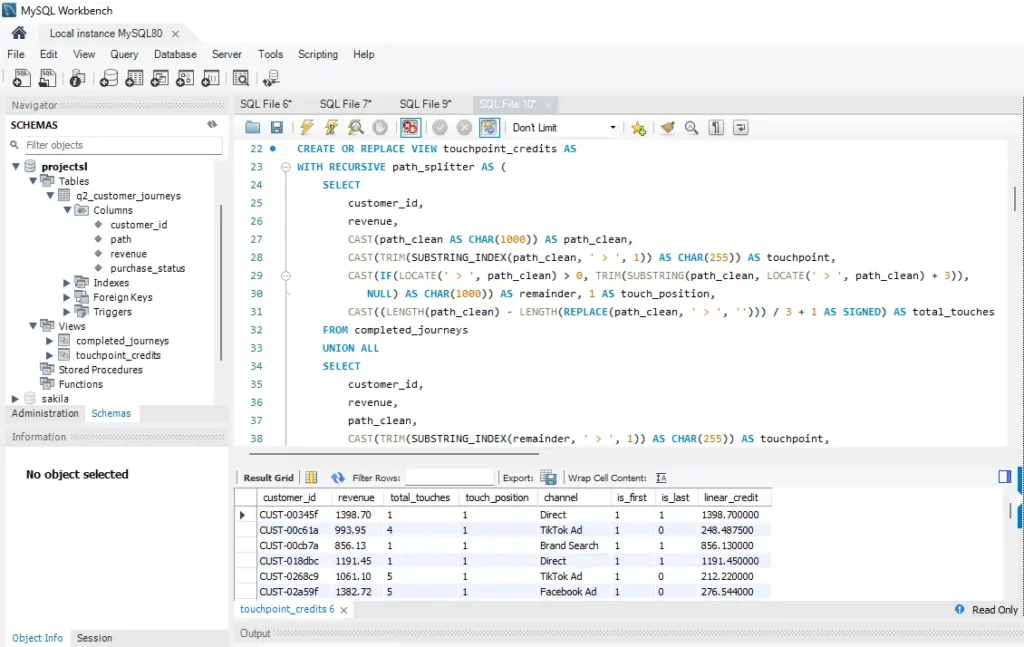Click the Filter Rows input box
The width and height of the screenshot is (1024, 647).
pyautogui.click(x=449, y=478)
